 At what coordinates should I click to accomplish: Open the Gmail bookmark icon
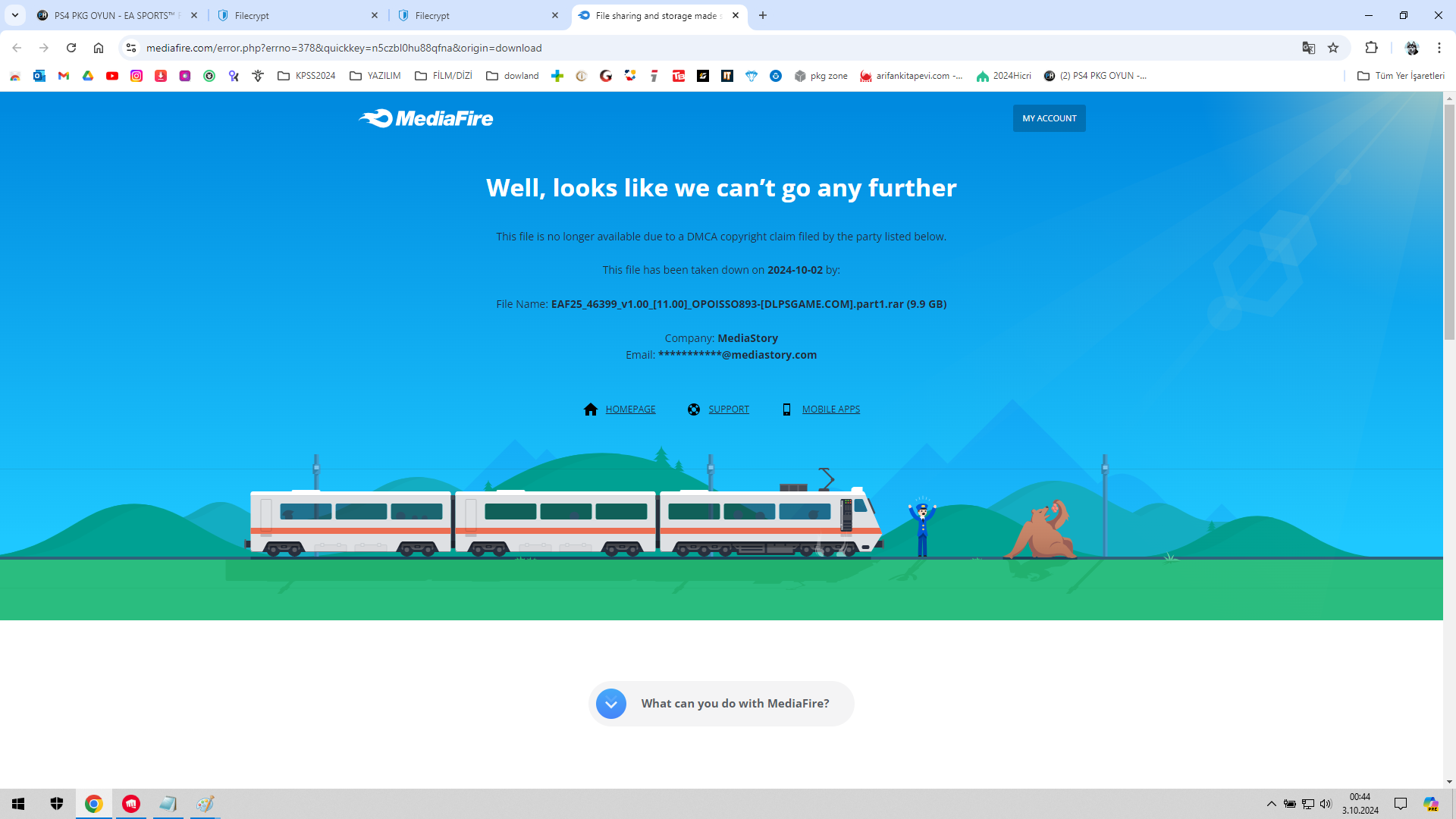click(x=64, y=76)
